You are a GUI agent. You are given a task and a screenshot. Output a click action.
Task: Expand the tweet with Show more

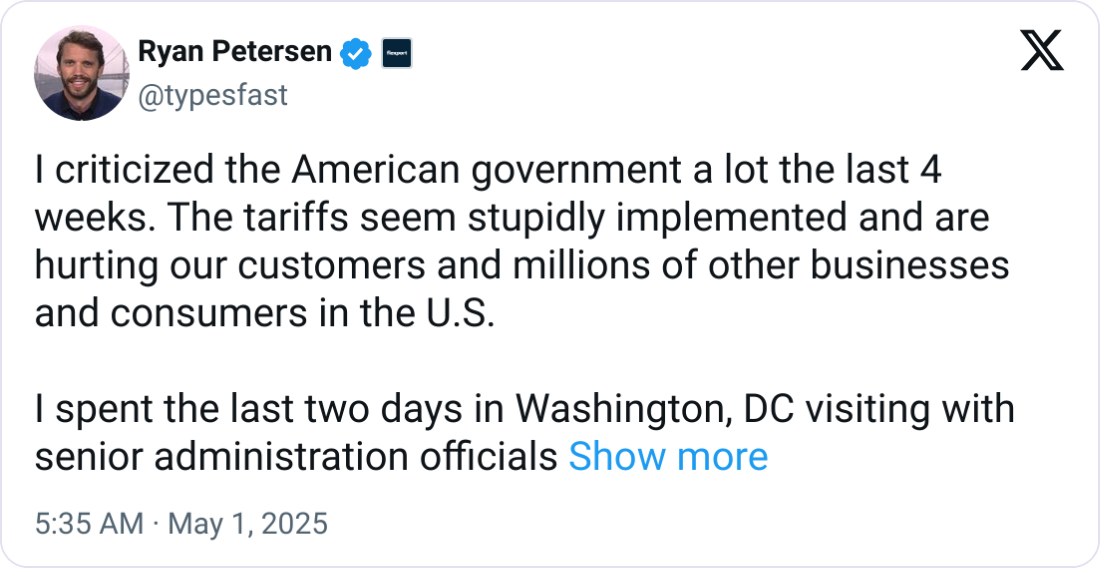[x=668, y=456]
